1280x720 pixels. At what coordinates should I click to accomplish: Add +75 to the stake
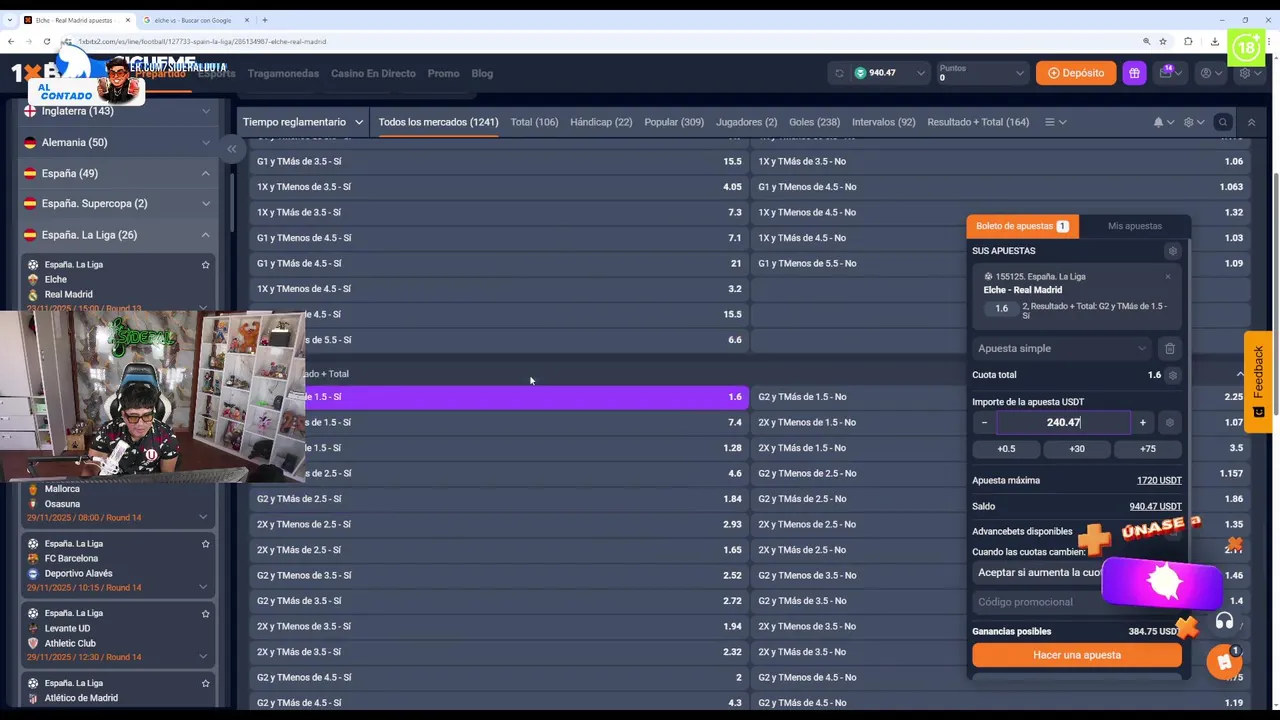coord(1148,448)
